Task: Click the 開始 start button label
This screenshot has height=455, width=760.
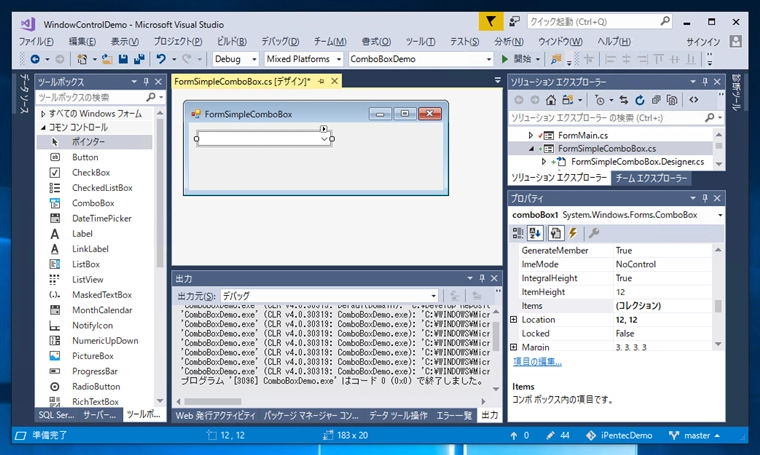Action: (x=522, y=59)
